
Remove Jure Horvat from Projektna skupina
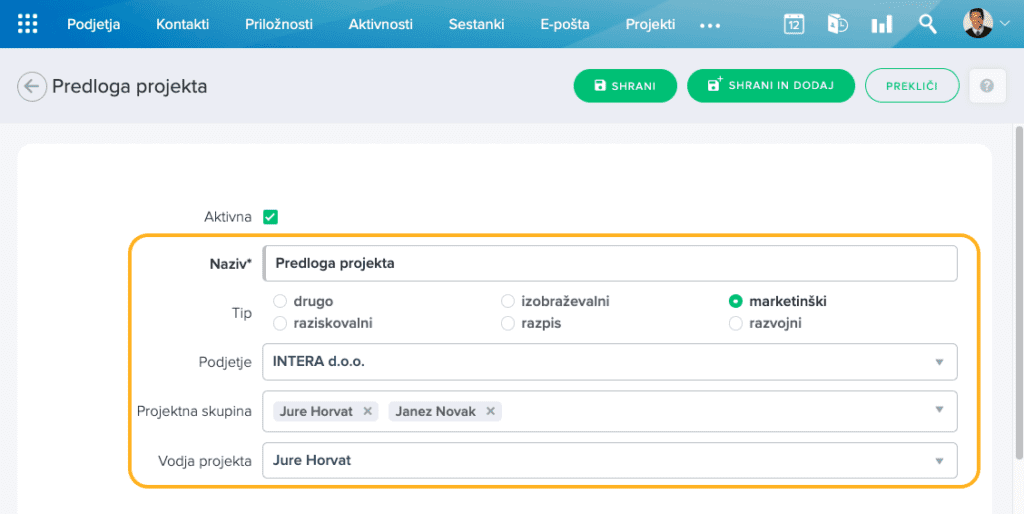368,411
